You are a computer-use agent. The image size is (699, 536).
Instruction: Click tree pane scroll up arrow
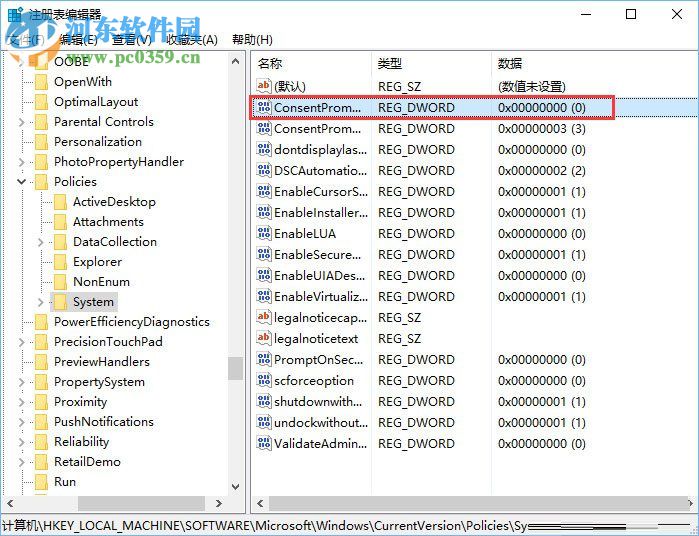tap(236, 61)
